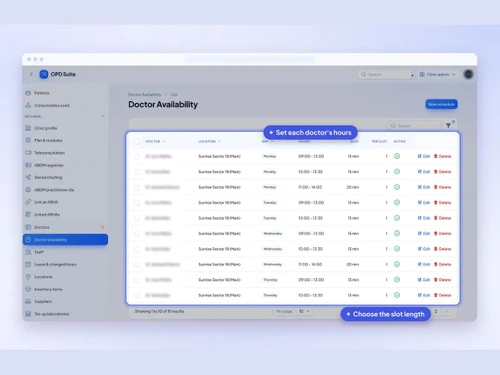The height and width of the screenshot is (375, 500).
Task: Tick checkbox for Thursday 10:00-13:30 row
Action: point(137,295)
